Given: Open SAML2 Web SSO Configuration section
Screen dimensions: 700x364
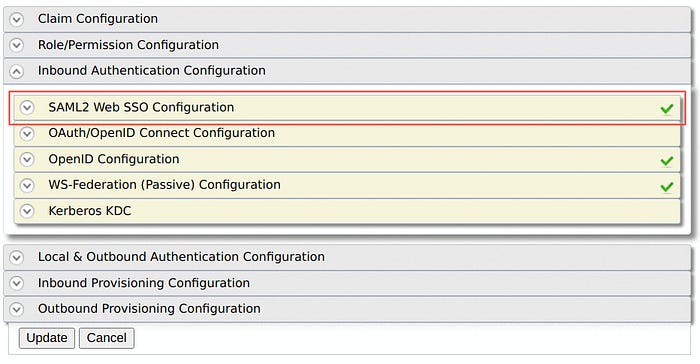Looking at the screenshot, I should pyautogui.click(x=347, y=108).
